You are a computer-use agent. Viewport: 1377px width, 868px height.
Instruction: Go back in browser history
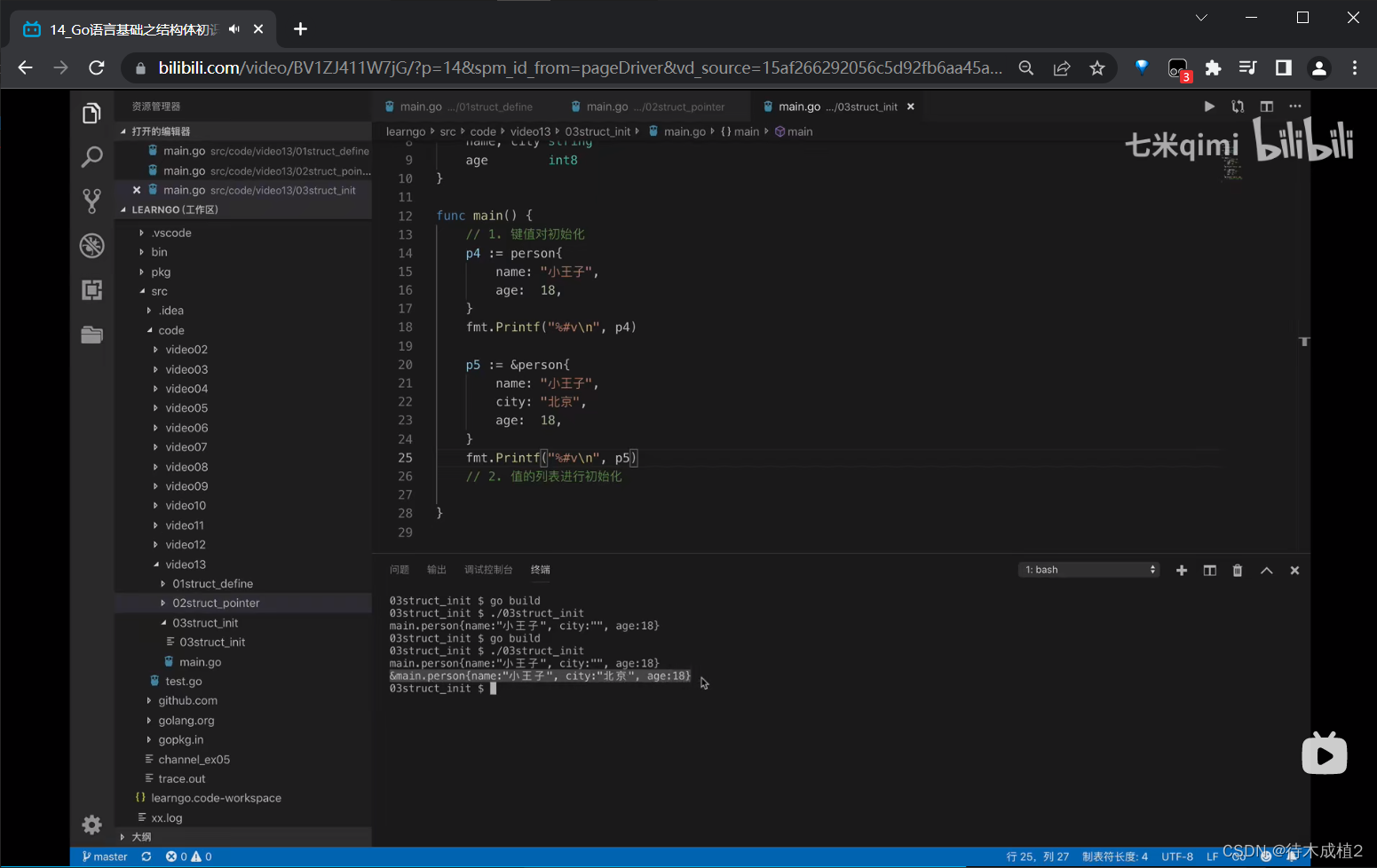(x=25, y=67)
